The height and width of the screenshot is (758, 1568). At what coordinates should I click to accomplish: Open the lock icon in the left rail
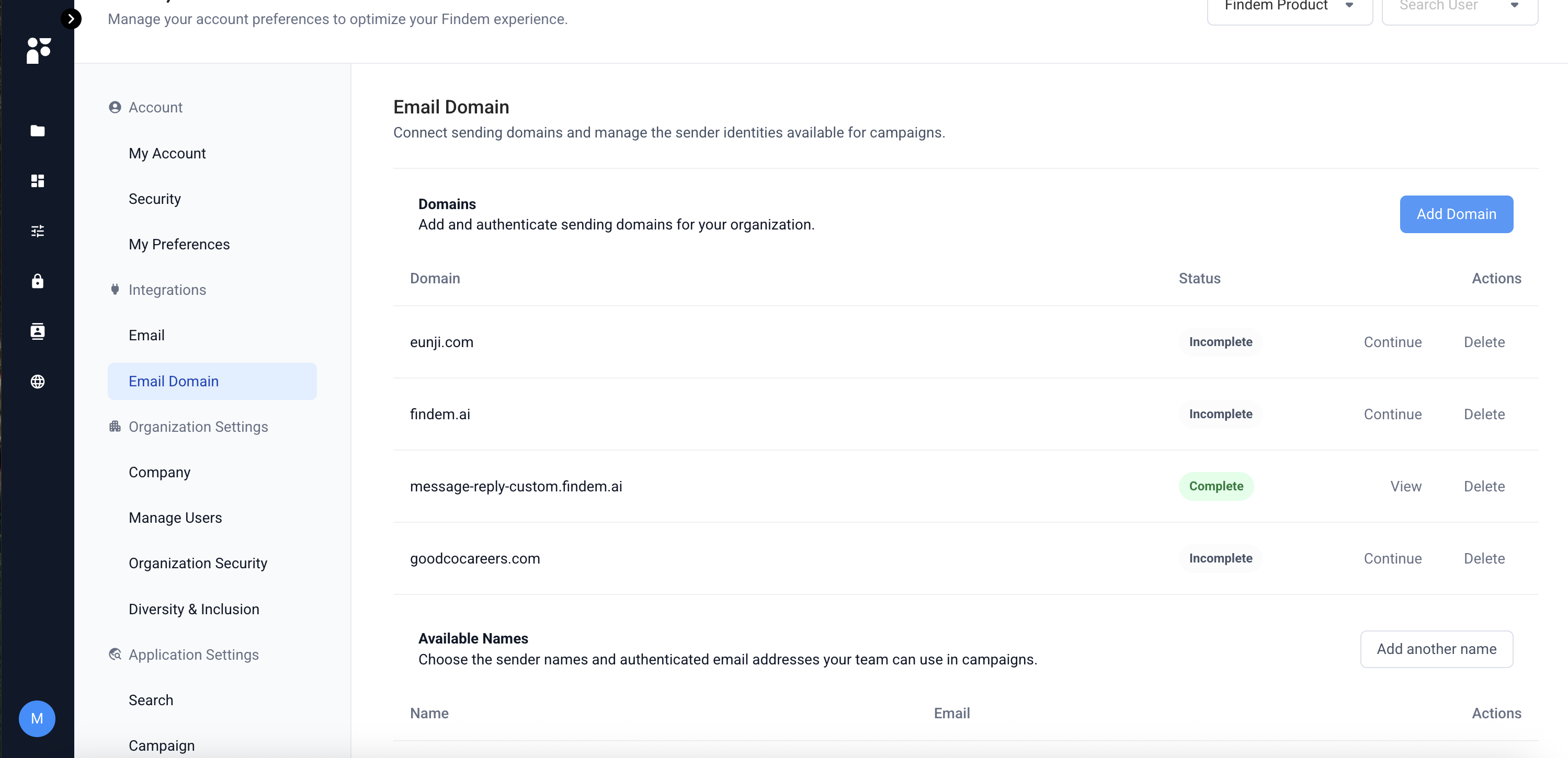(37, 281)
